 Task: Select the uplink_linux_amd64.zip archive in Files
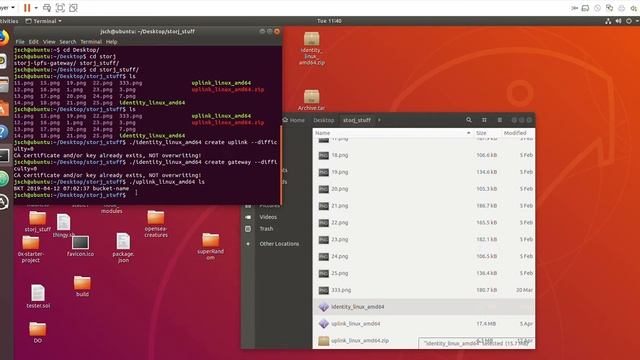424,340
